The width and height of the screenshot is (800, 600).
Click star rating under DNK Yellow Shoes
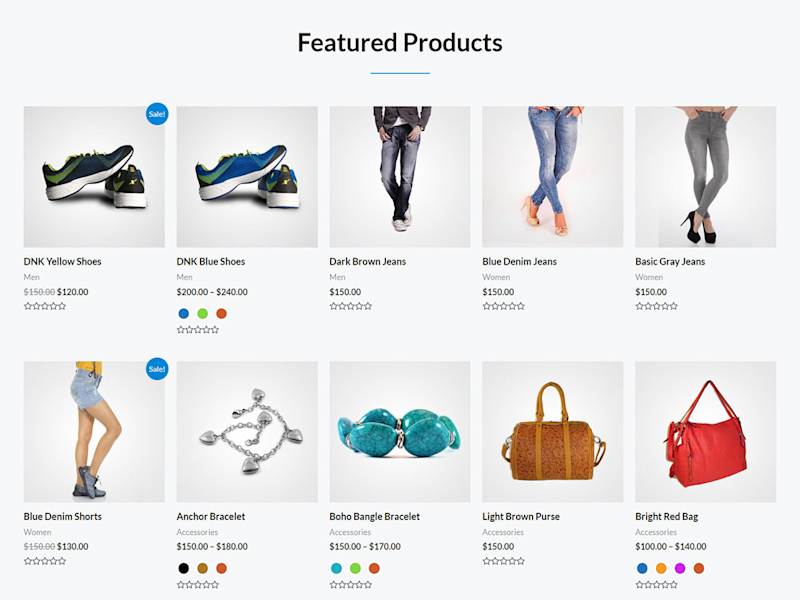click(x=45, y=306)
